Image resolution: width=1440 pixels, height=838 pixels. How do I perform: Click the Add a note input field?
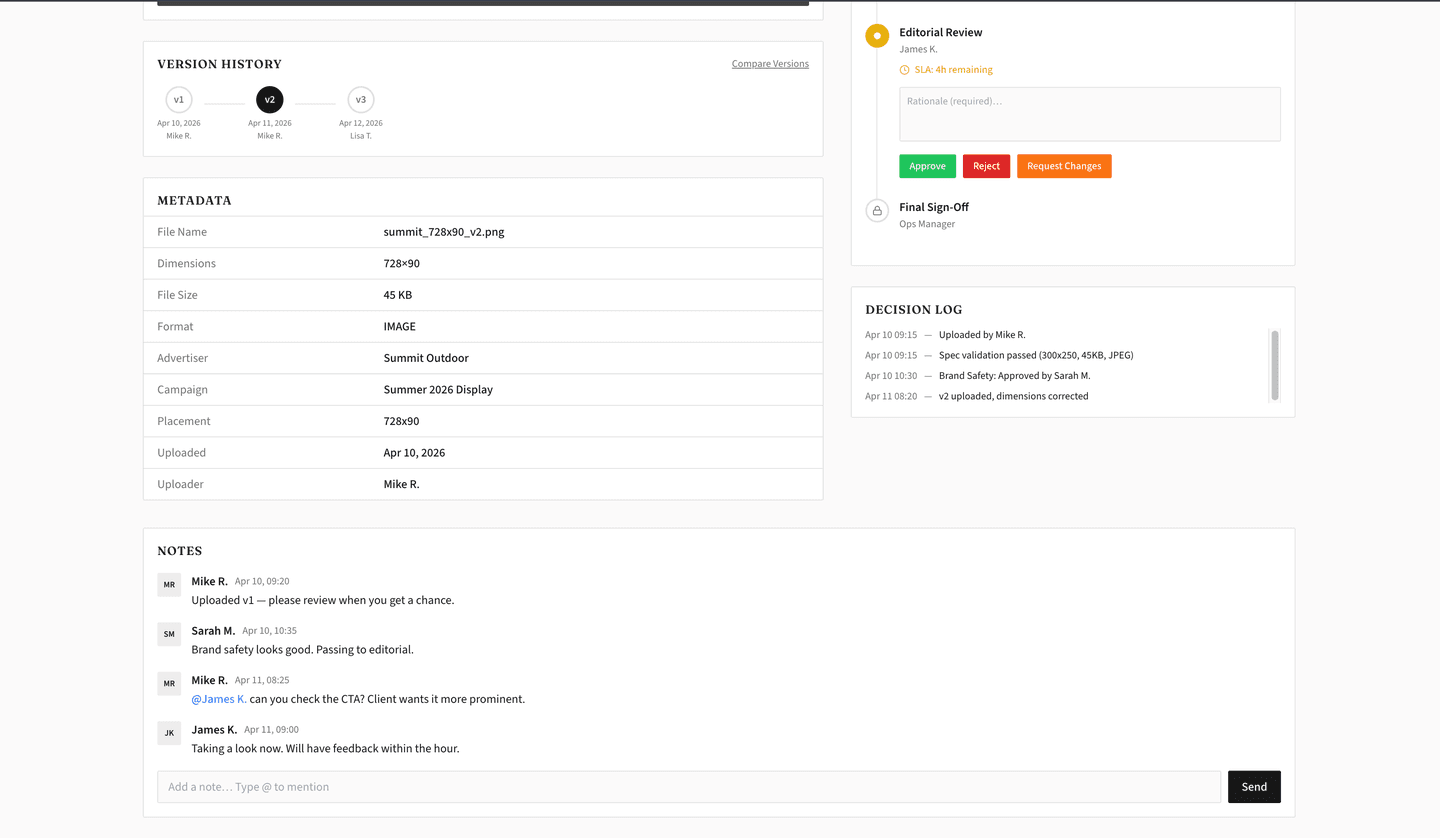click(x=600, y=787)
